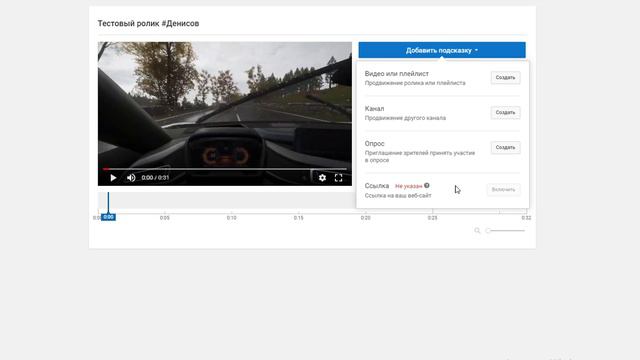Click the Ссылка option title
This screenshot has width=640, height=360.
[x=377, y=186]
